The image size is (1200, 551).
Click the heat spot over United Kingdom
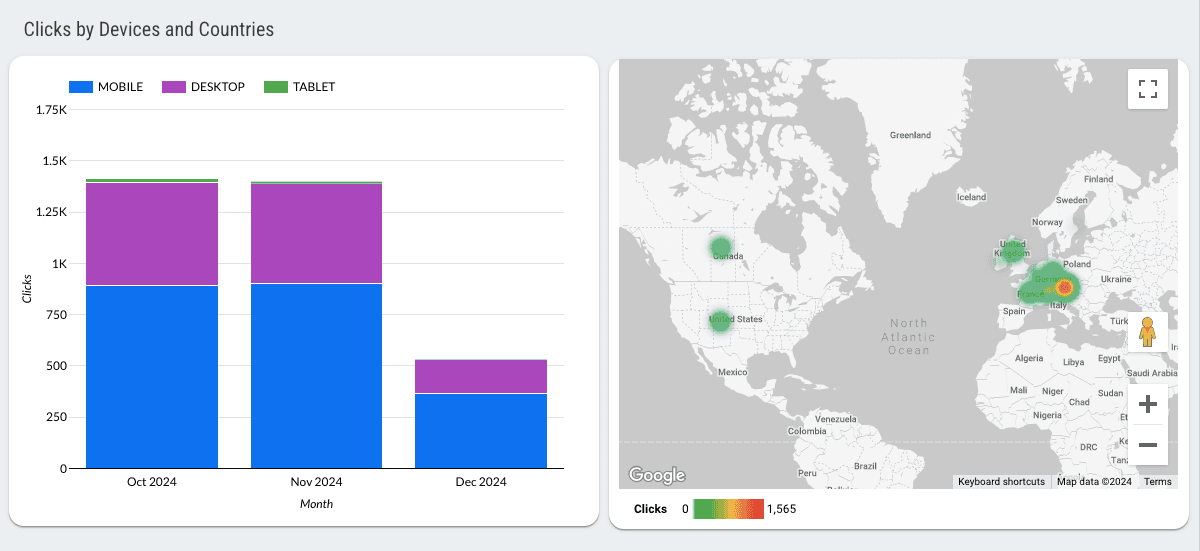click(x=1013, y=251)
